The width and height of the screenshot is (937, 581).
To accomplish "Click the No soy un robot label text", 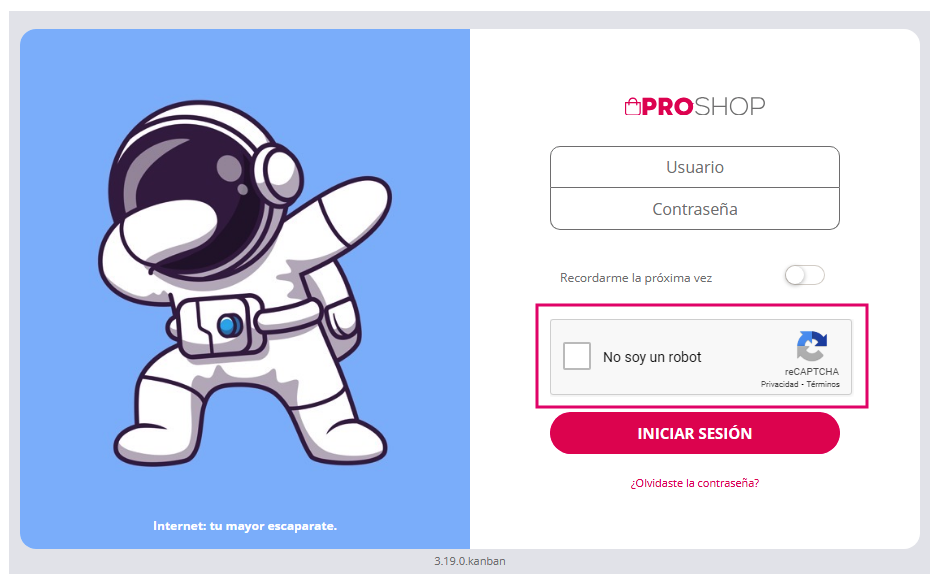I will tap(652, 357).
